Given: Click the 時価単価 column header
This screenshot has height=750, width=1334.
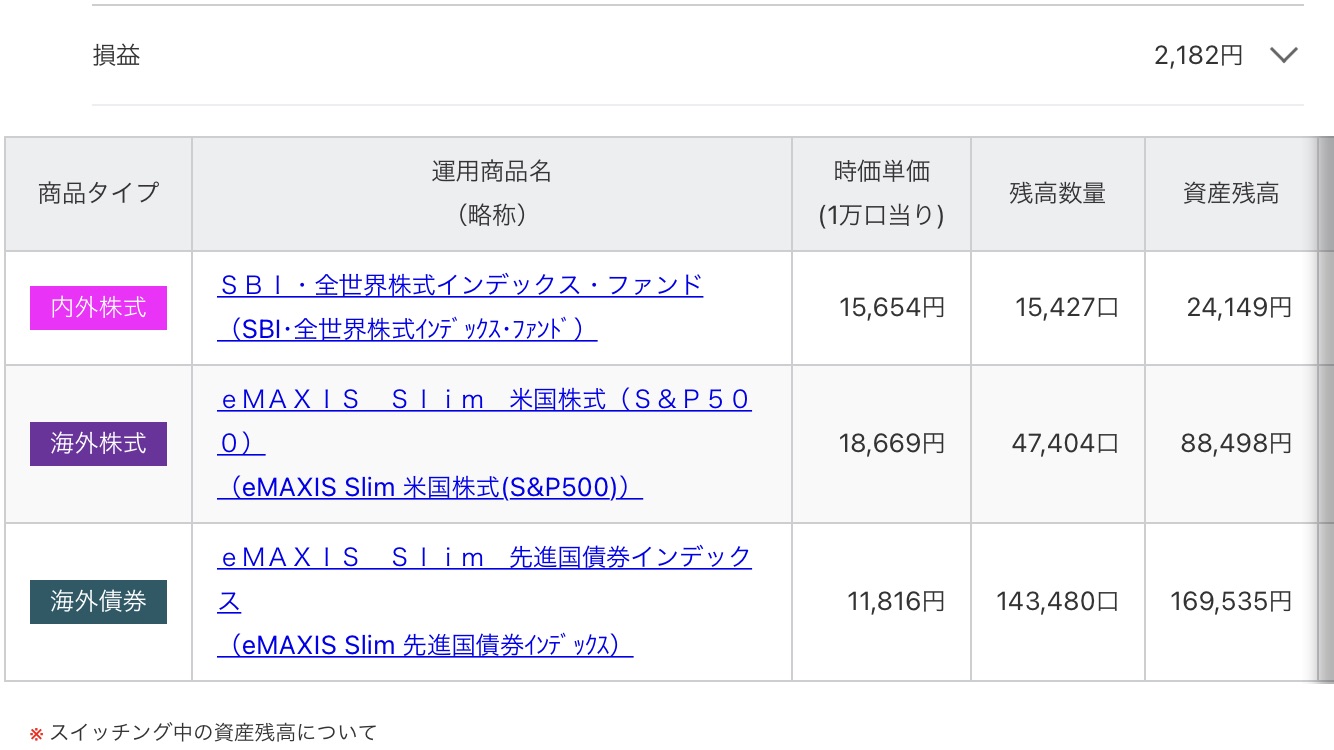Looking at the screenshot, I should pyautogui.click(x=881, y=193).
